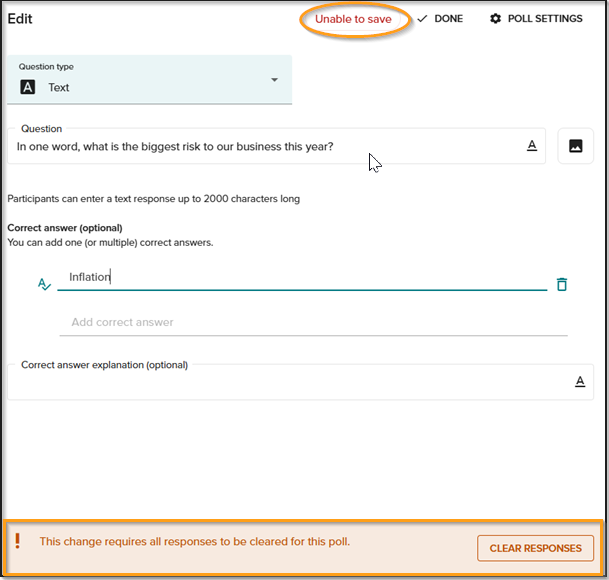609x580 pixels.
Task: Click the DONE button
Action: pyautogui.click(x=440, y=19)
